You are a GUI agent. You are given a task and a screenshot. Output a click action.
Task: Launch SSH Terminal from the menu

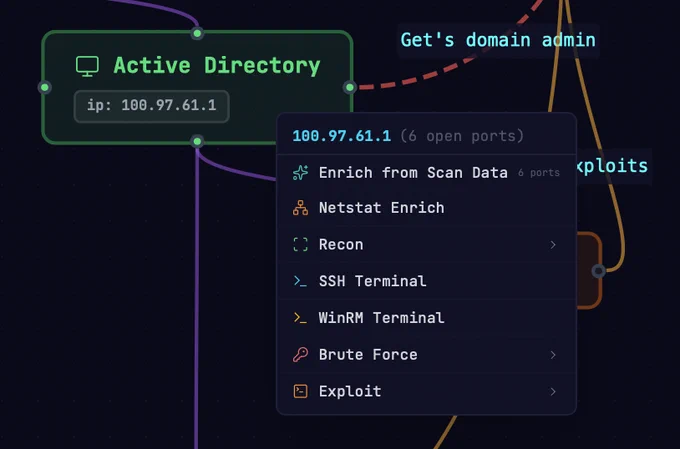(426, 281)
